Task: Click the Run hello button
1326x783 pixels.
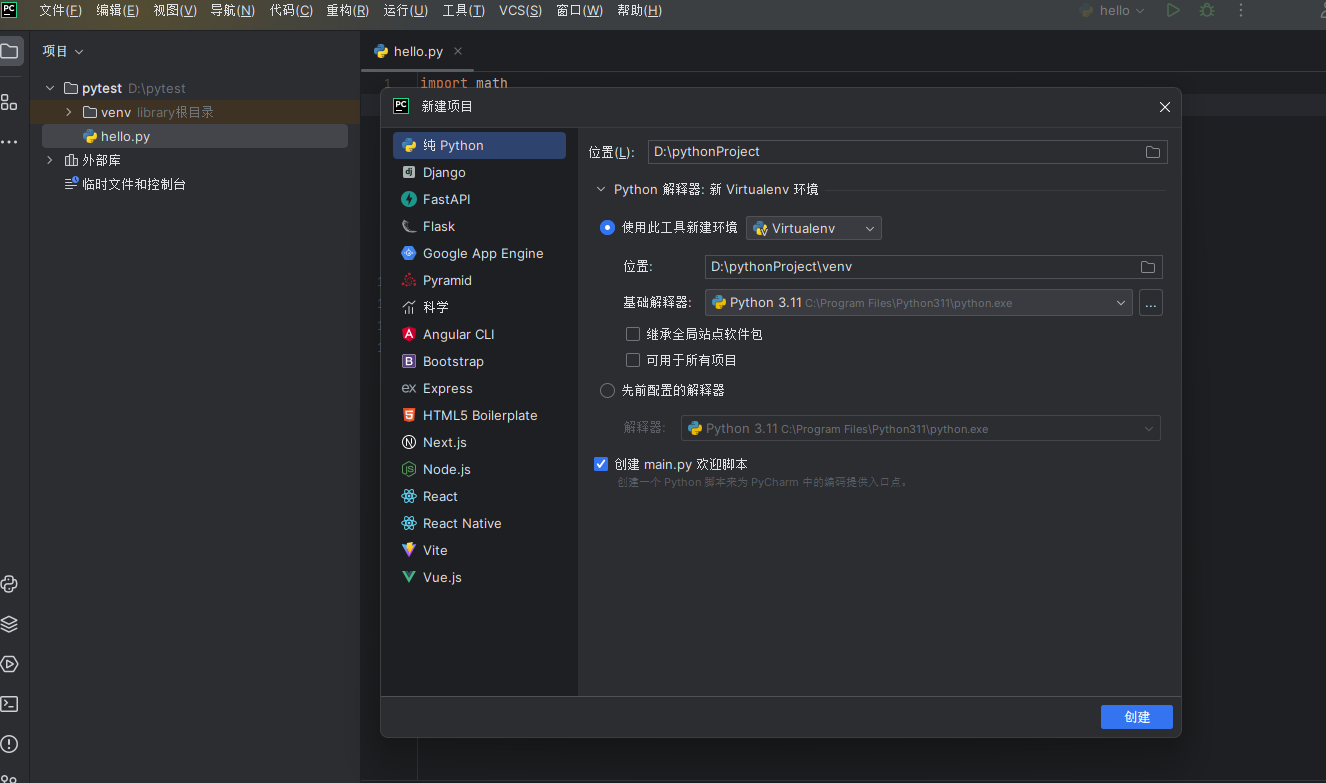Action: (x=1173, y=10)
